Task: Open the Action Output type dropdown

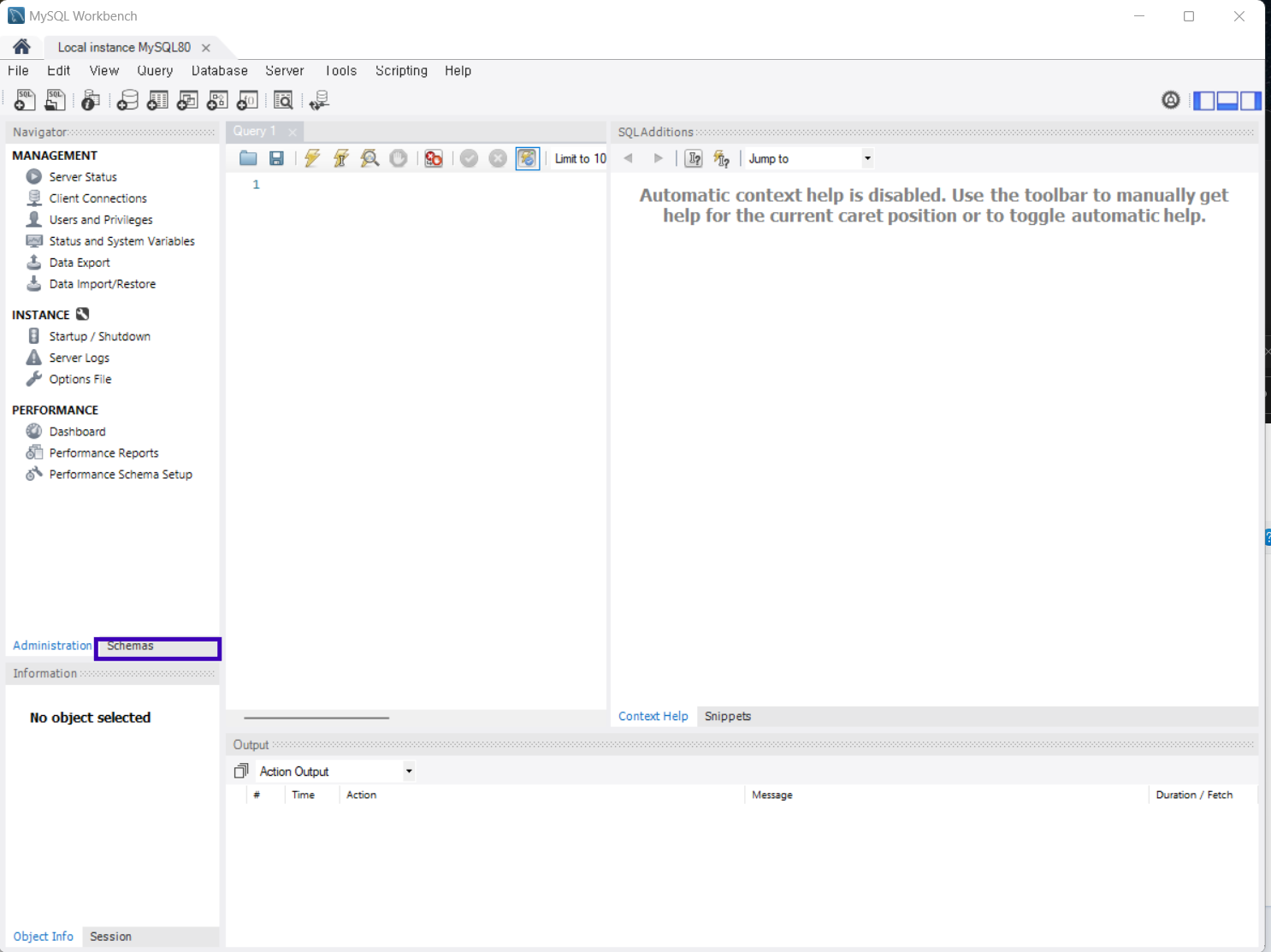Action: (x=335, y=772)
